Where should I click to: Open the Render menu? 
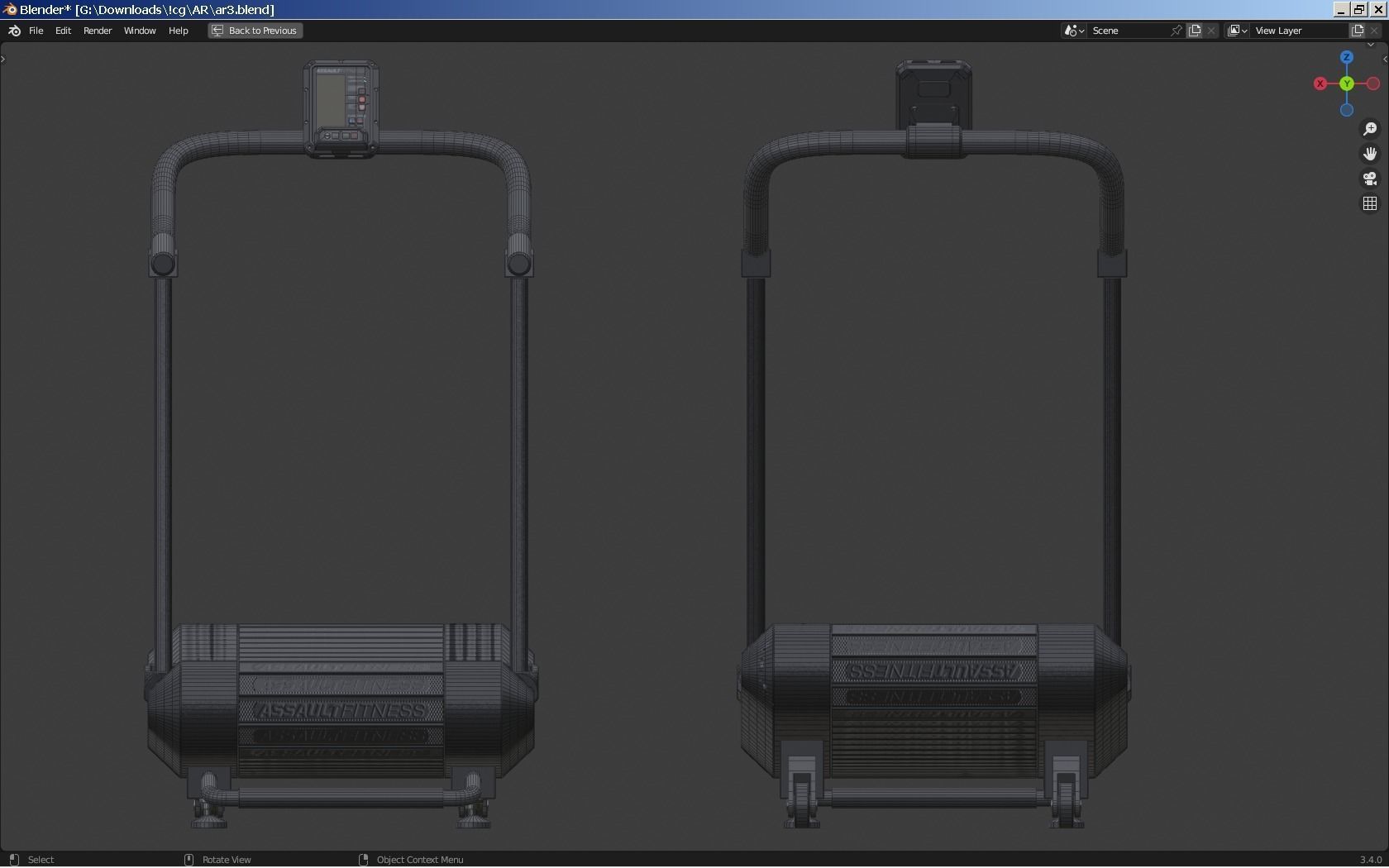pos(97,31)
